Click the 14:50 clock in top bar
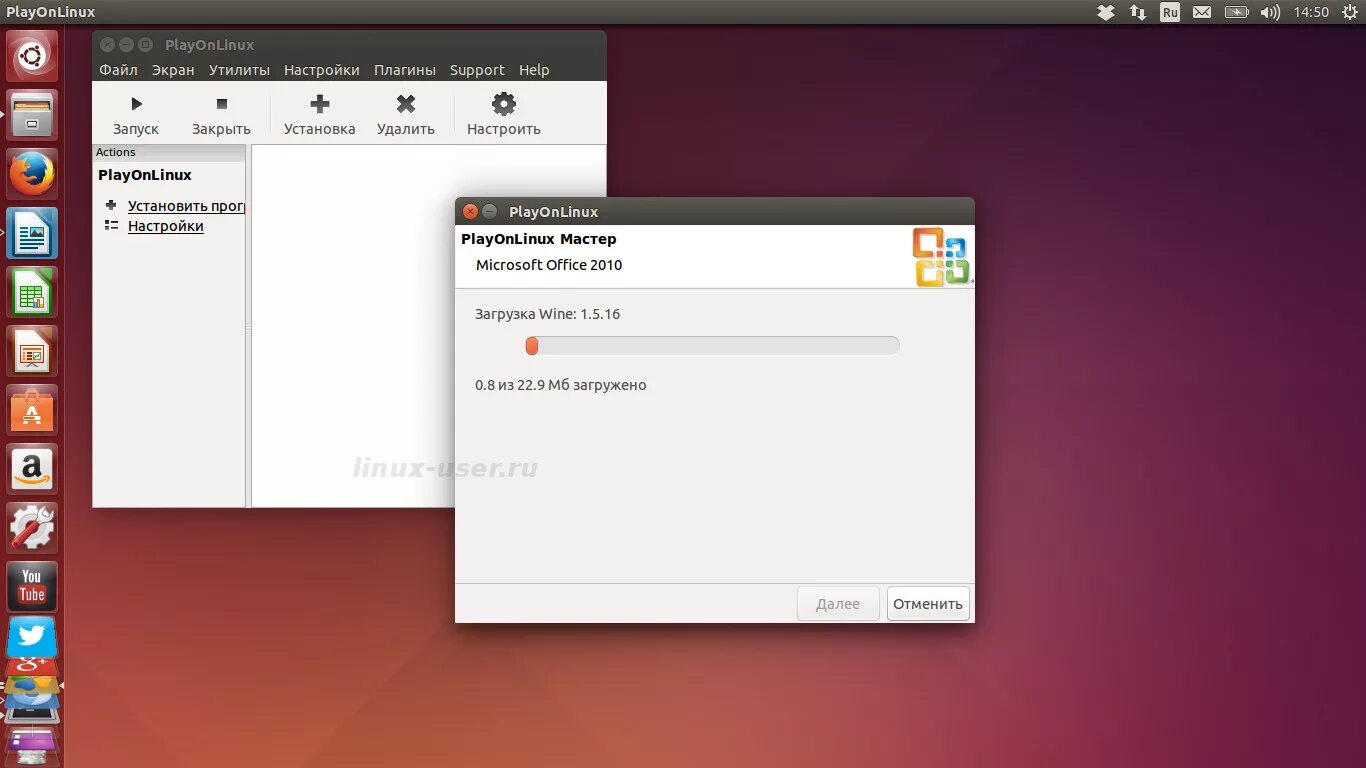The image size is (1366, 768). point(1311,12)
